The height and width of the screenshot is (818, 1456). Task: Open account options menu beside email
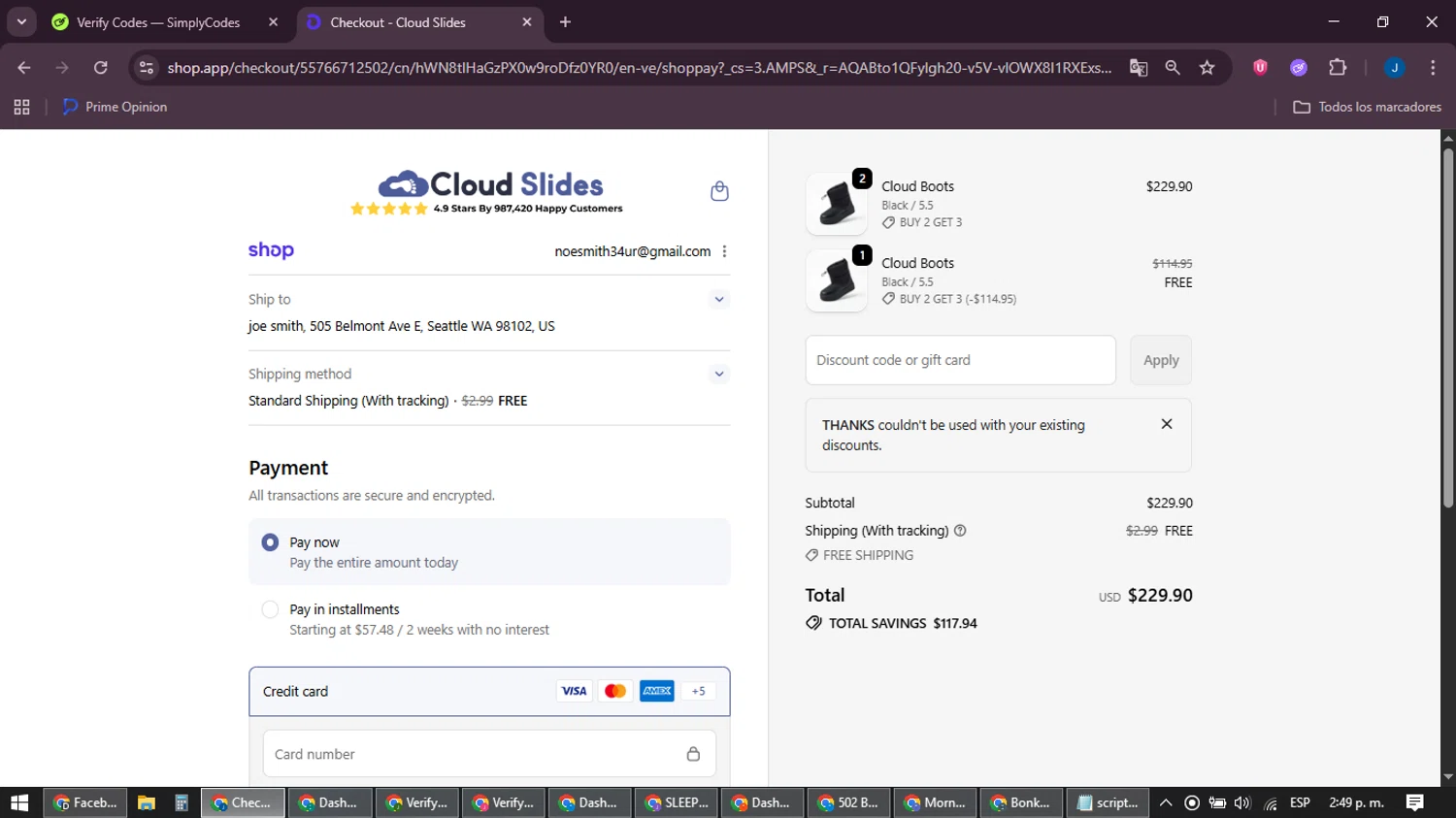[724, 251]
